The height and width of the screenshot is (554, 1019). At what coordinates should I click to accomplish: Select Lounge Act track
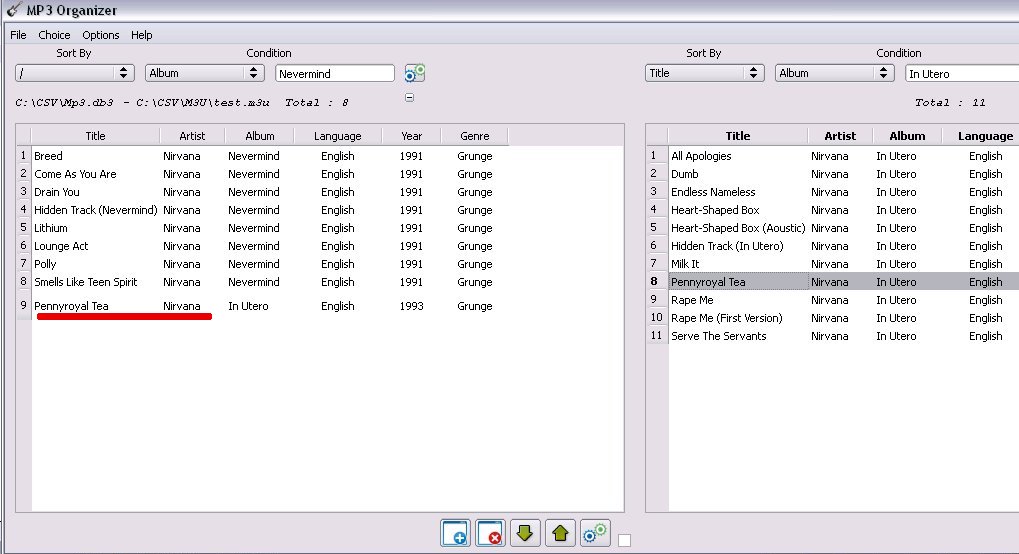tap(61, 246)
